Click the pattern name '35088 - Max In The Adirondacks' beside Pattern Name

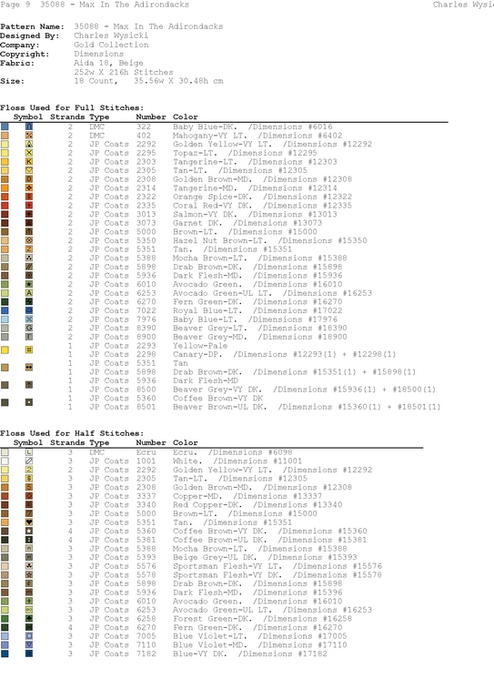pyautogui.click(x=148, y=26)
